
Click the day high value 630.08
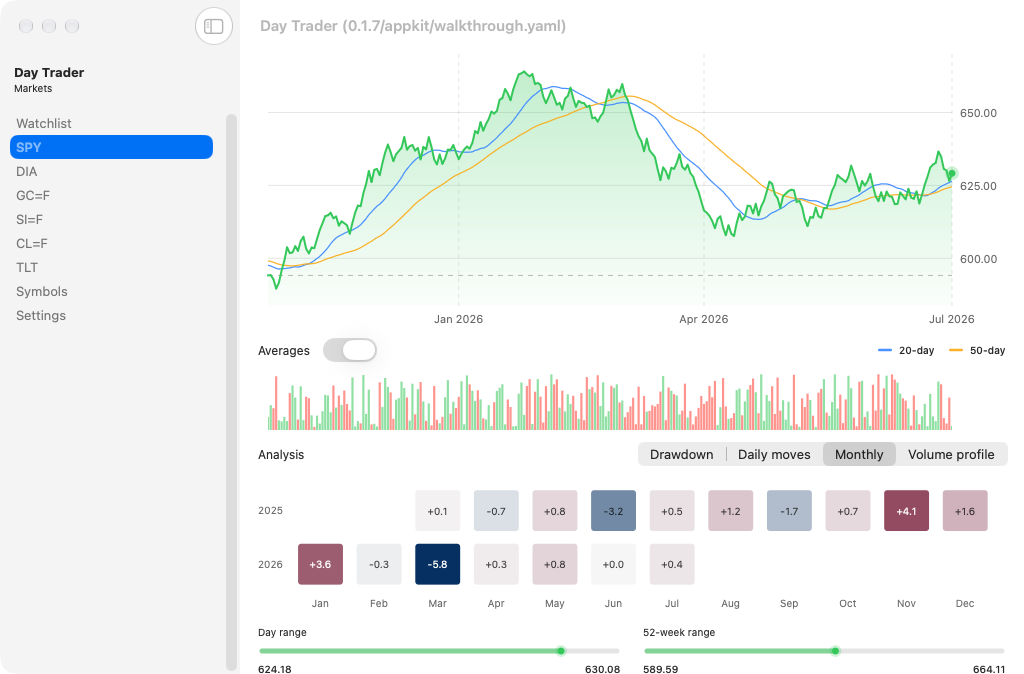tap(602, 669)
